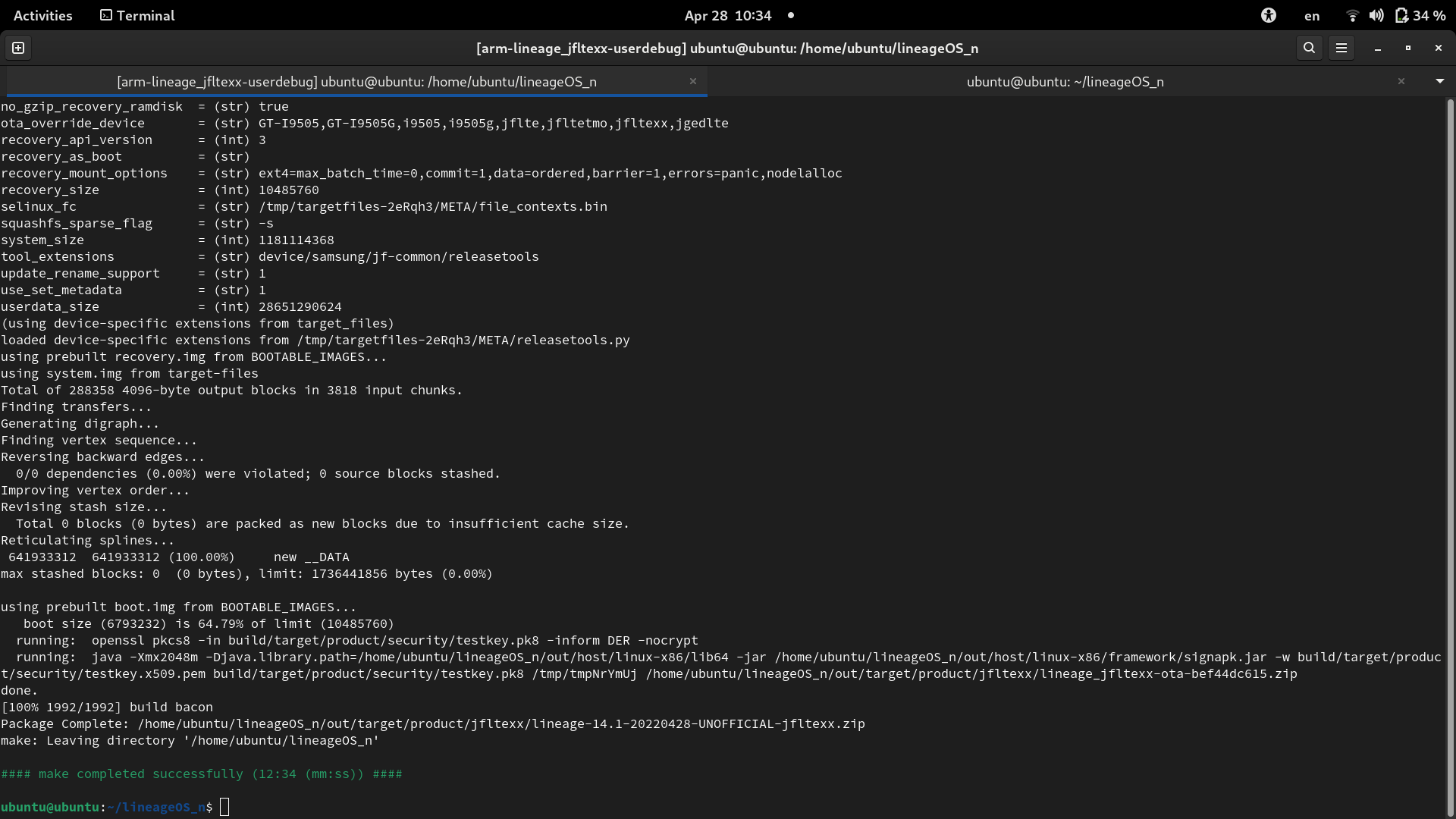Maximize the terminal window
This screenshot has height=819, width=1456.
point(1408,48)
